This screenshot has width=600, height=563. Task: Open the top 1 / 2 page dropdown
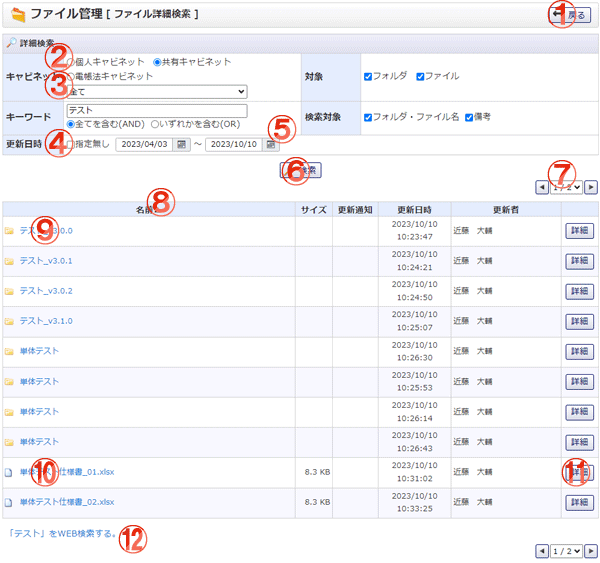[566, 187]
